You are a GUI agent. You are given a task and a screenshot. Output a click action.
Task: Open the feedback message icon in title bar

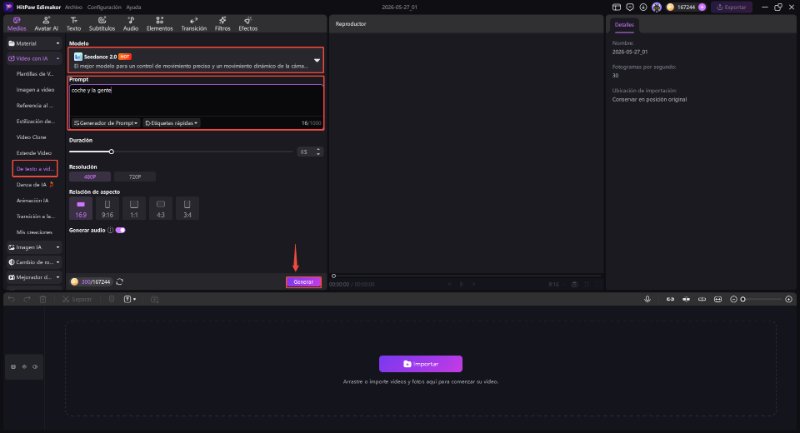(630, 7)
